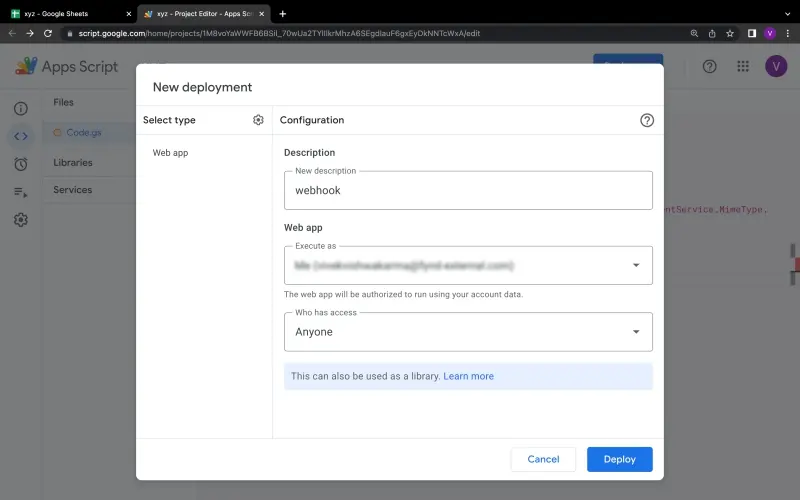Reload the current page
Image resolution: width=800 pixels, height=500 pixels.
click(48, 33)
